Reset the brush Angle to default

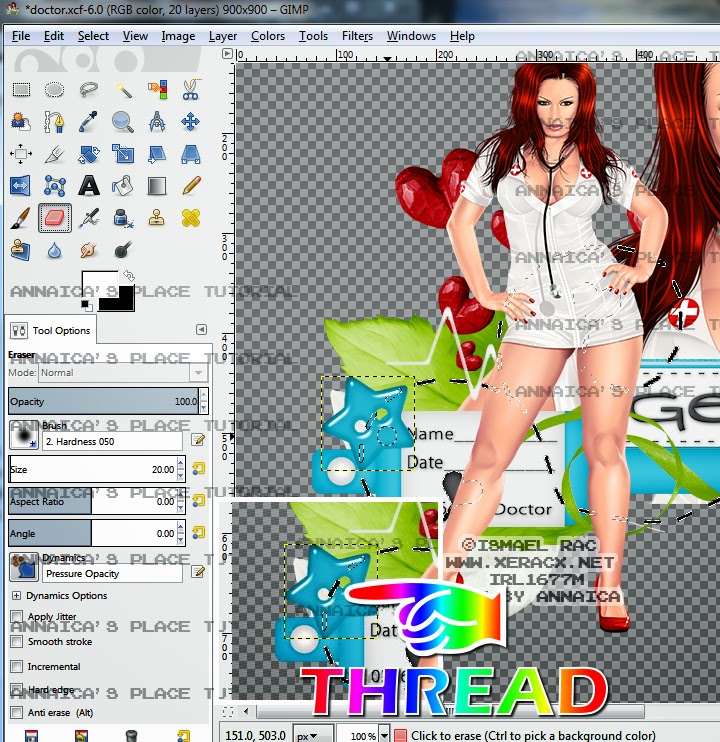(198, 533)
